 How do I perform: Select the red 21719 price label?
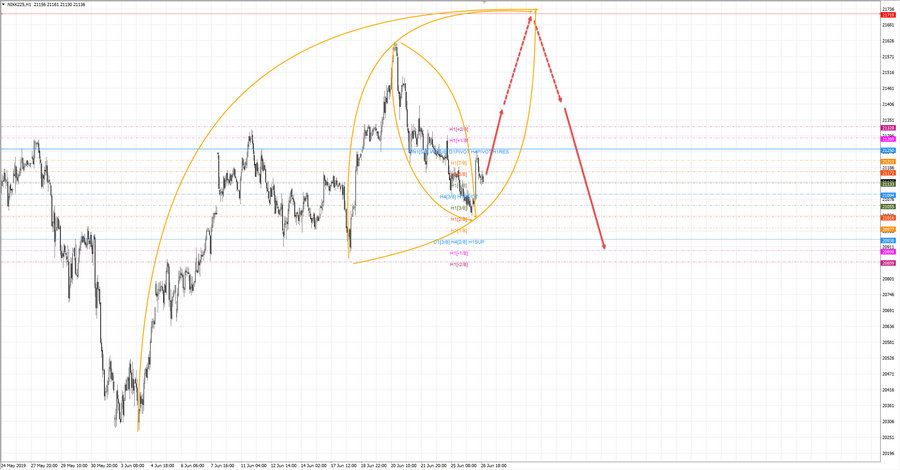pos(888,15)
